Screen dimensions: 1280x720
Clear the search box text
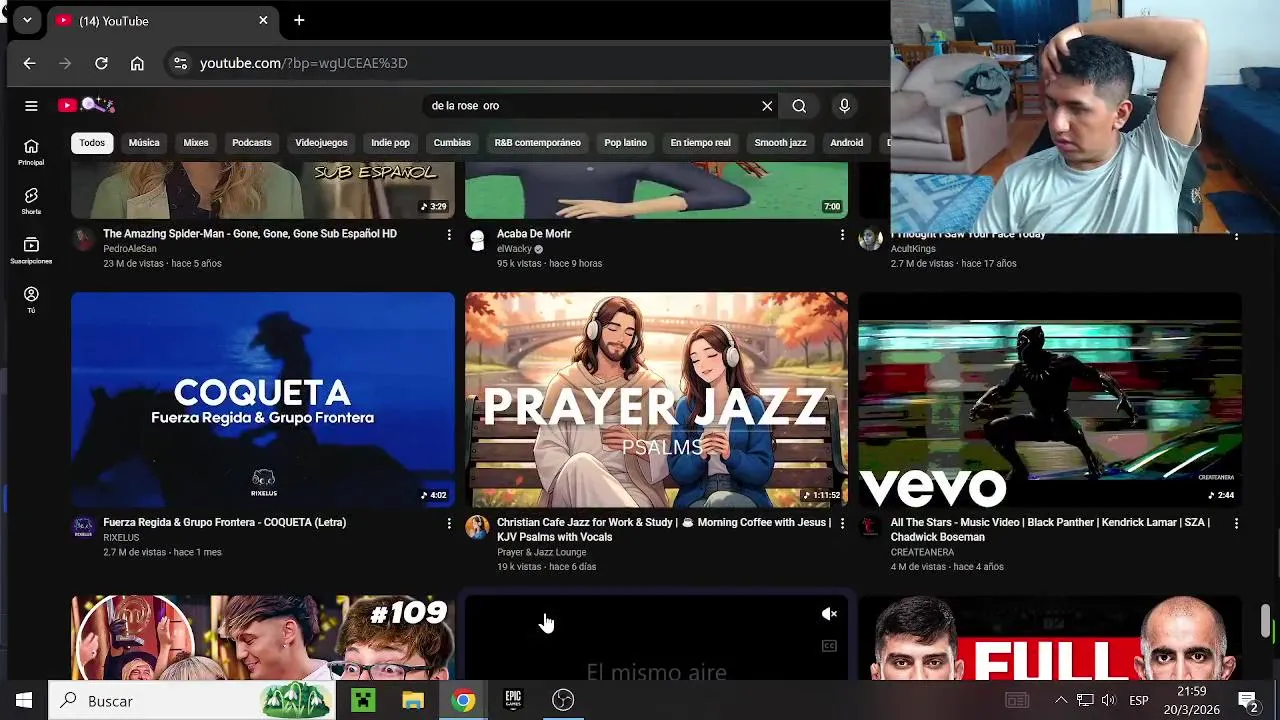click(x=767, y=106)
